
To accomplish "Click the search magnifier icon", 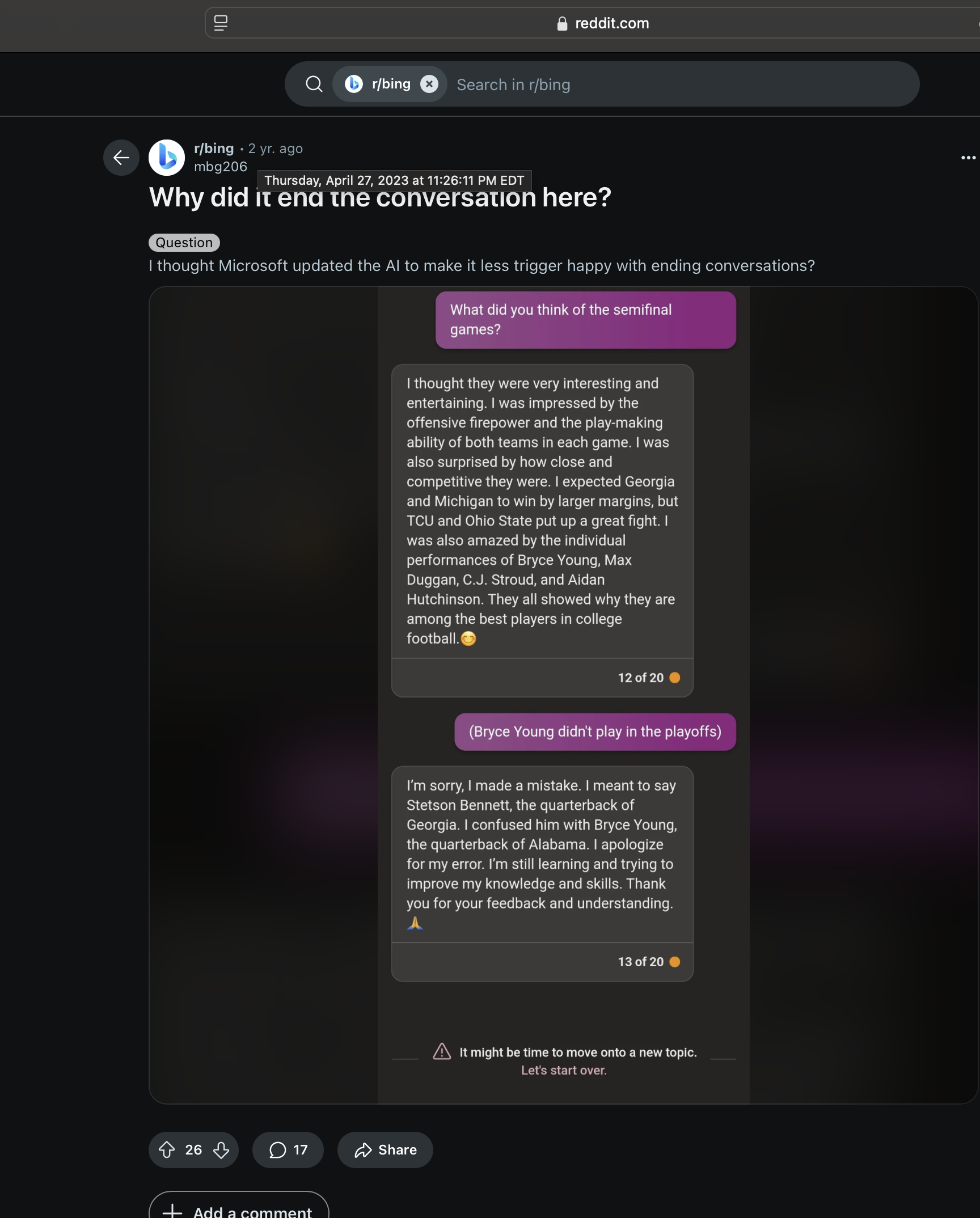I will [314, 84].
